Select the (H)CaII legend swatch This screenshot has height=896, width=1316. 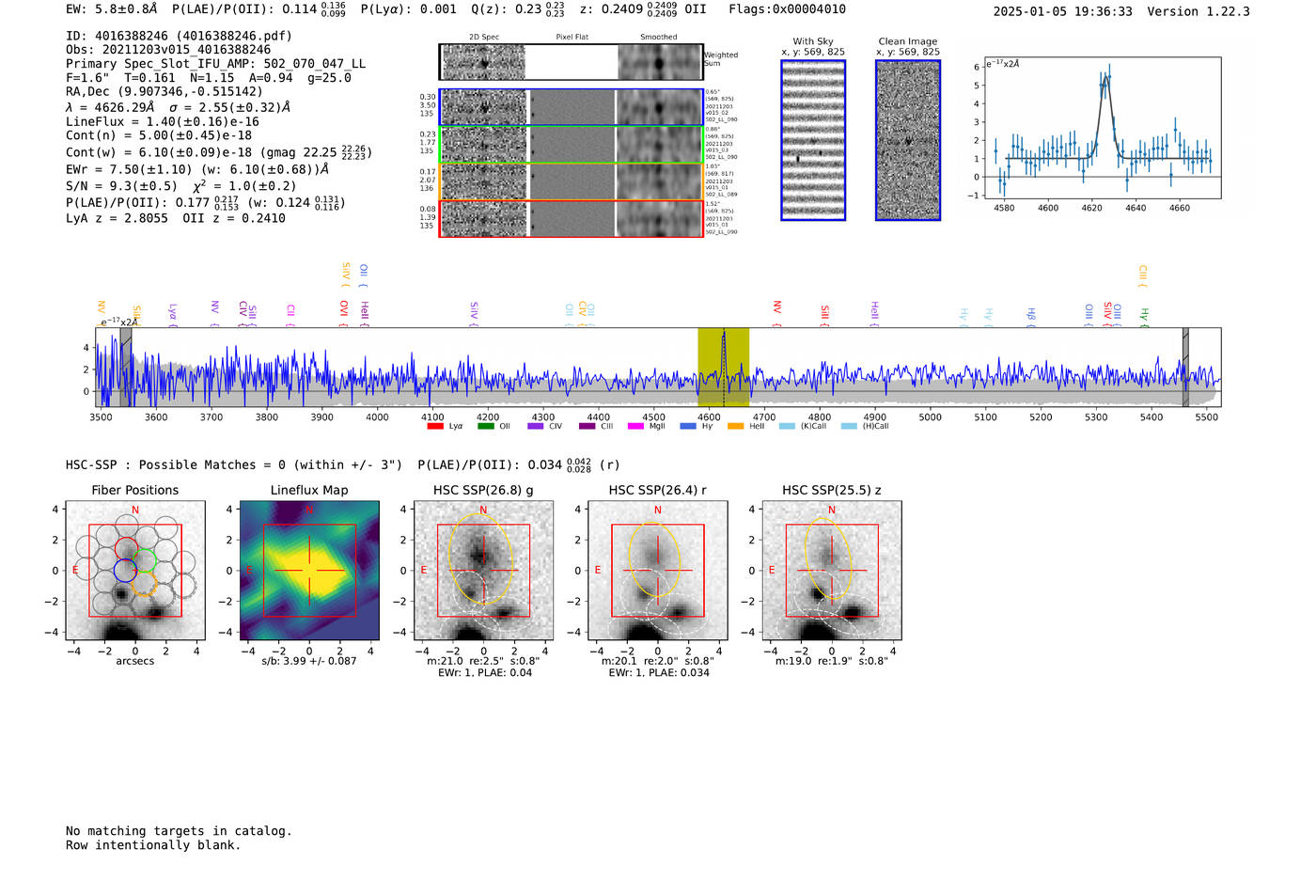[849, 426]
